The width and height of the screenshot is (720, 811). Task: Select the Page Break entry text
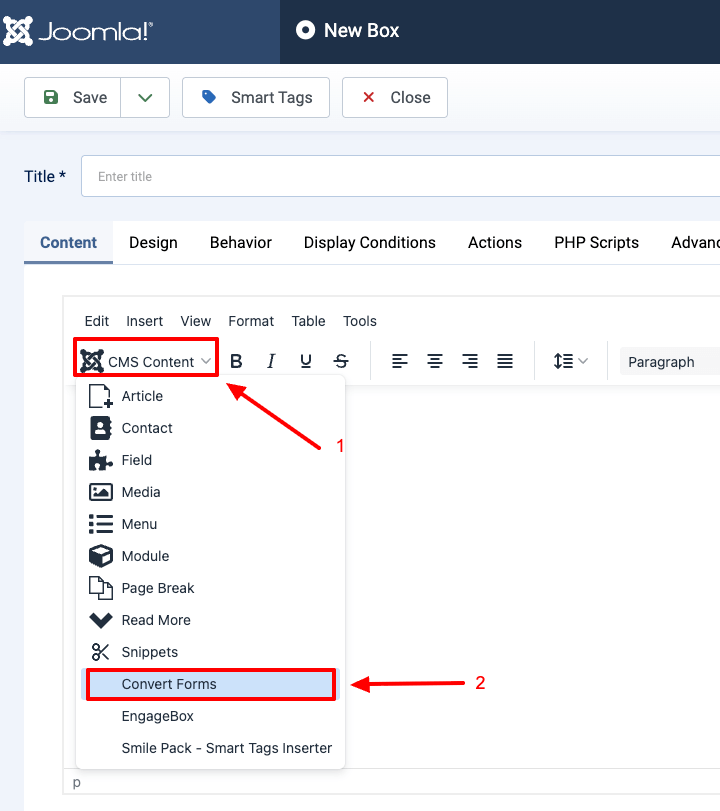click(x=158, y=588)
